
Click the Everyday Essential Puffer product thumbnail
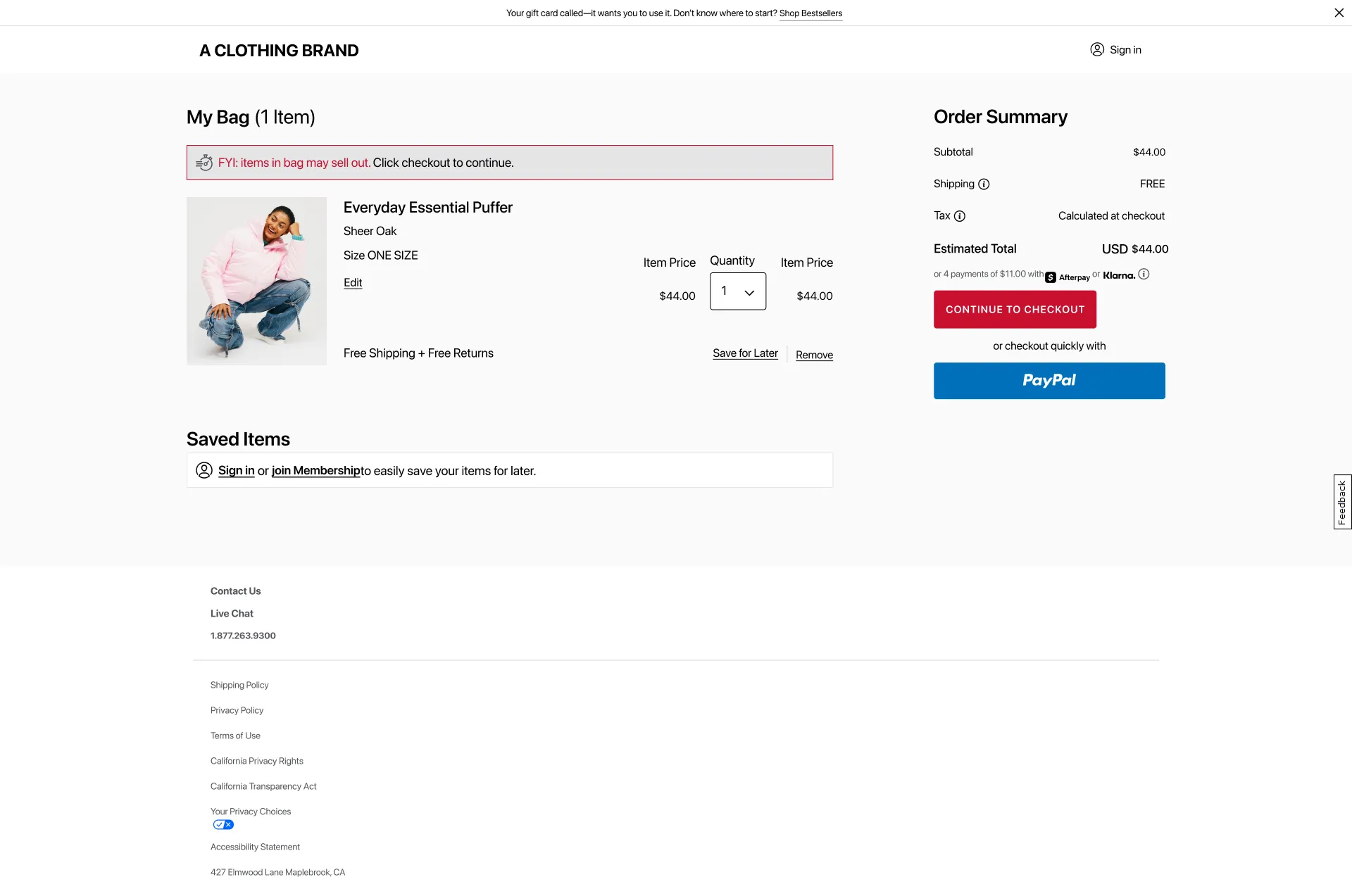point(256,281)
